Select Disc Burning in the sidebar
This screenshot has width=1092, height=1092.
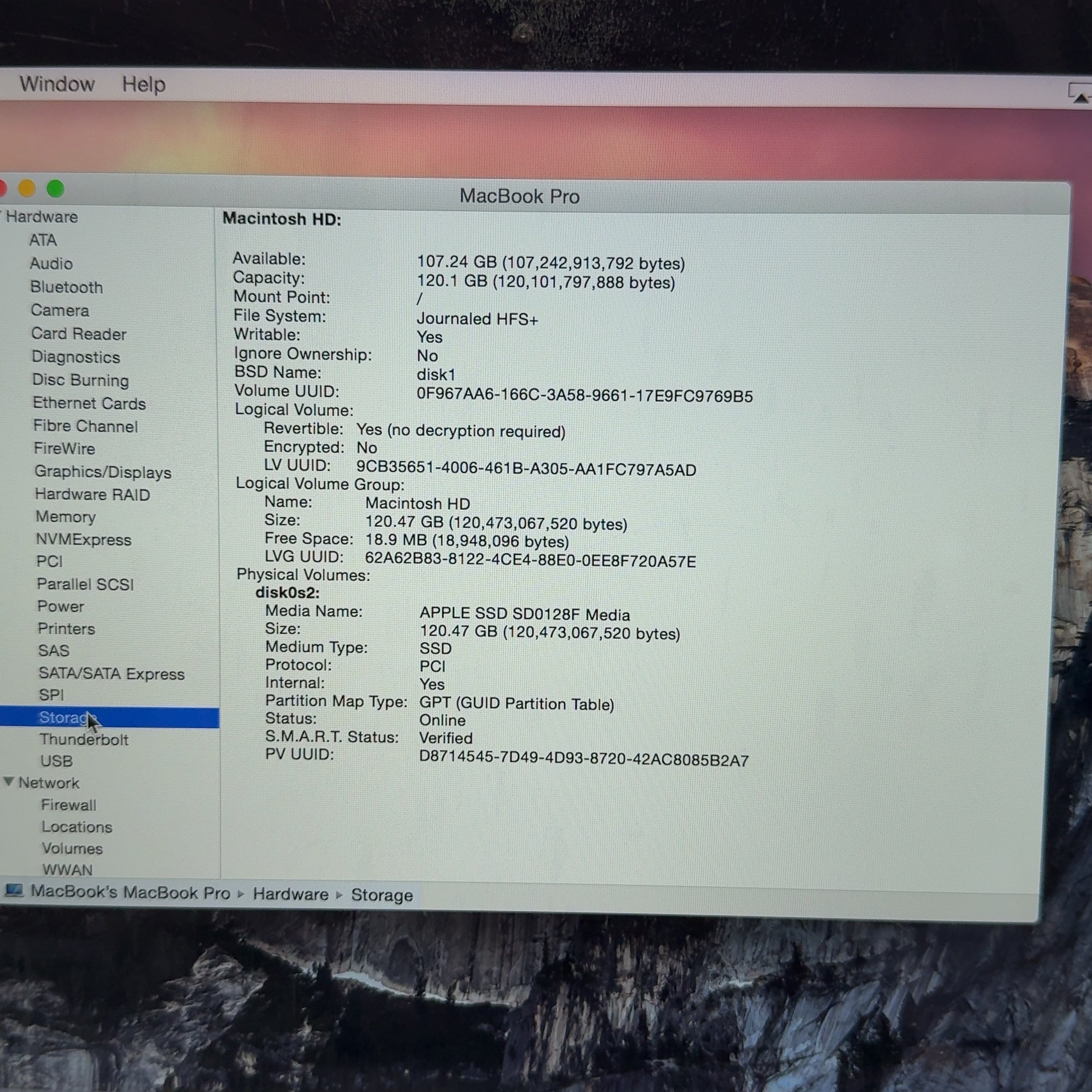click(80, 380)
